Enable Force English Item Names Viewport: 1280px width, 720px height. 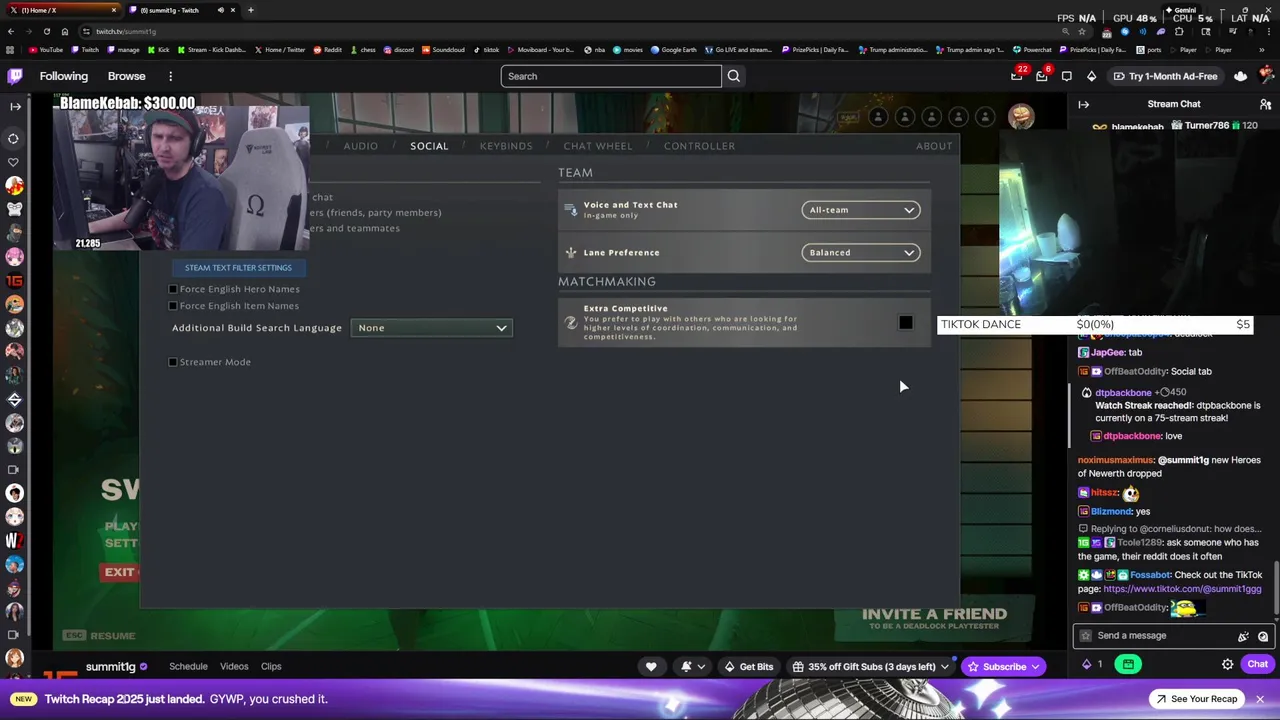(173, 306)
